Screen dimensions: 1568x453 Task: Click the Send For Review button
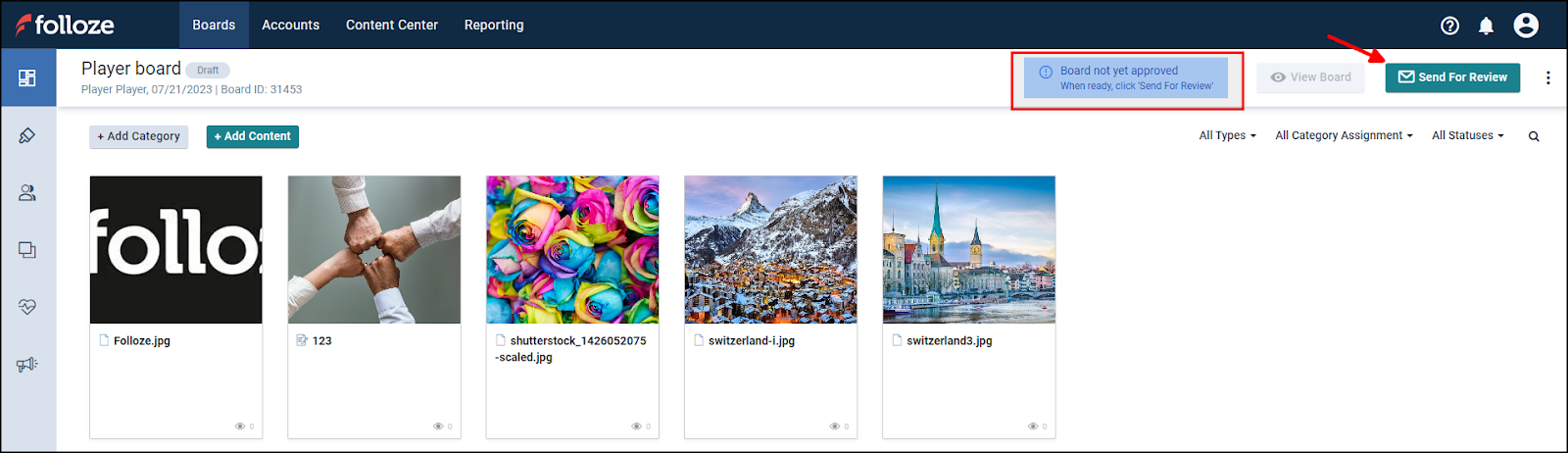click(1451, 77)
